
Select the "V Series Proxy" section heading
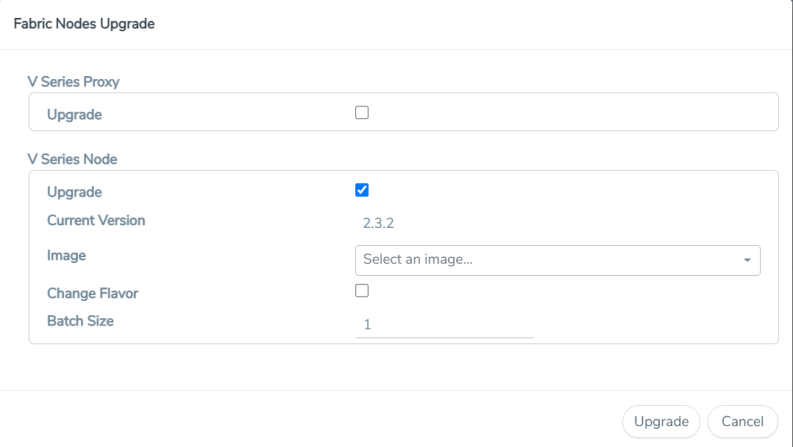(74, 81)
